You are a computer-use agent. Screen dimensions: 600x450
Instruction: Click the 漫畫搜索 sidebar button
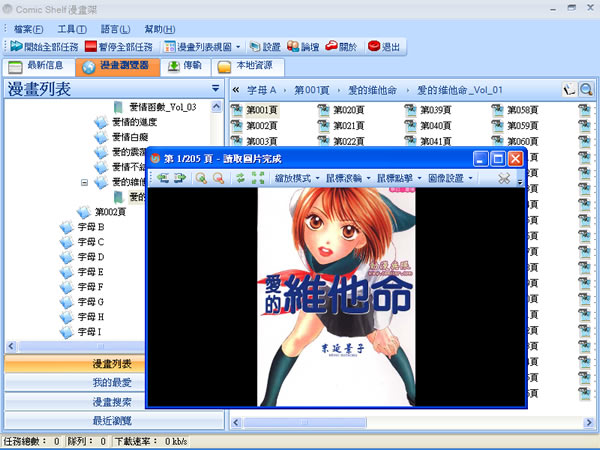(x=111, y=401)
